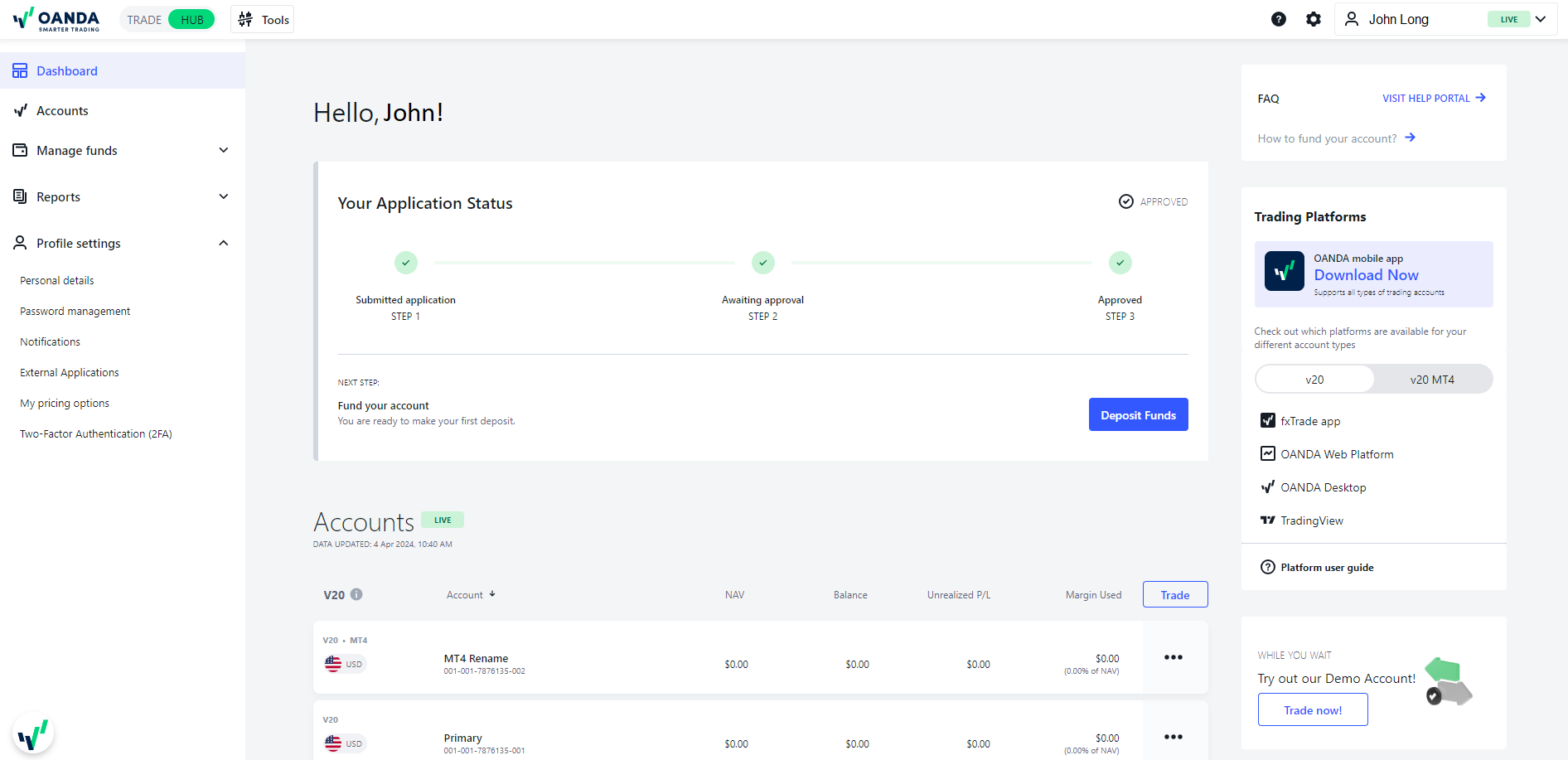Switch to TRADE mode toggle
Image resolution: width=1568 pixels, height=760 pixels.
pos(144,20)
